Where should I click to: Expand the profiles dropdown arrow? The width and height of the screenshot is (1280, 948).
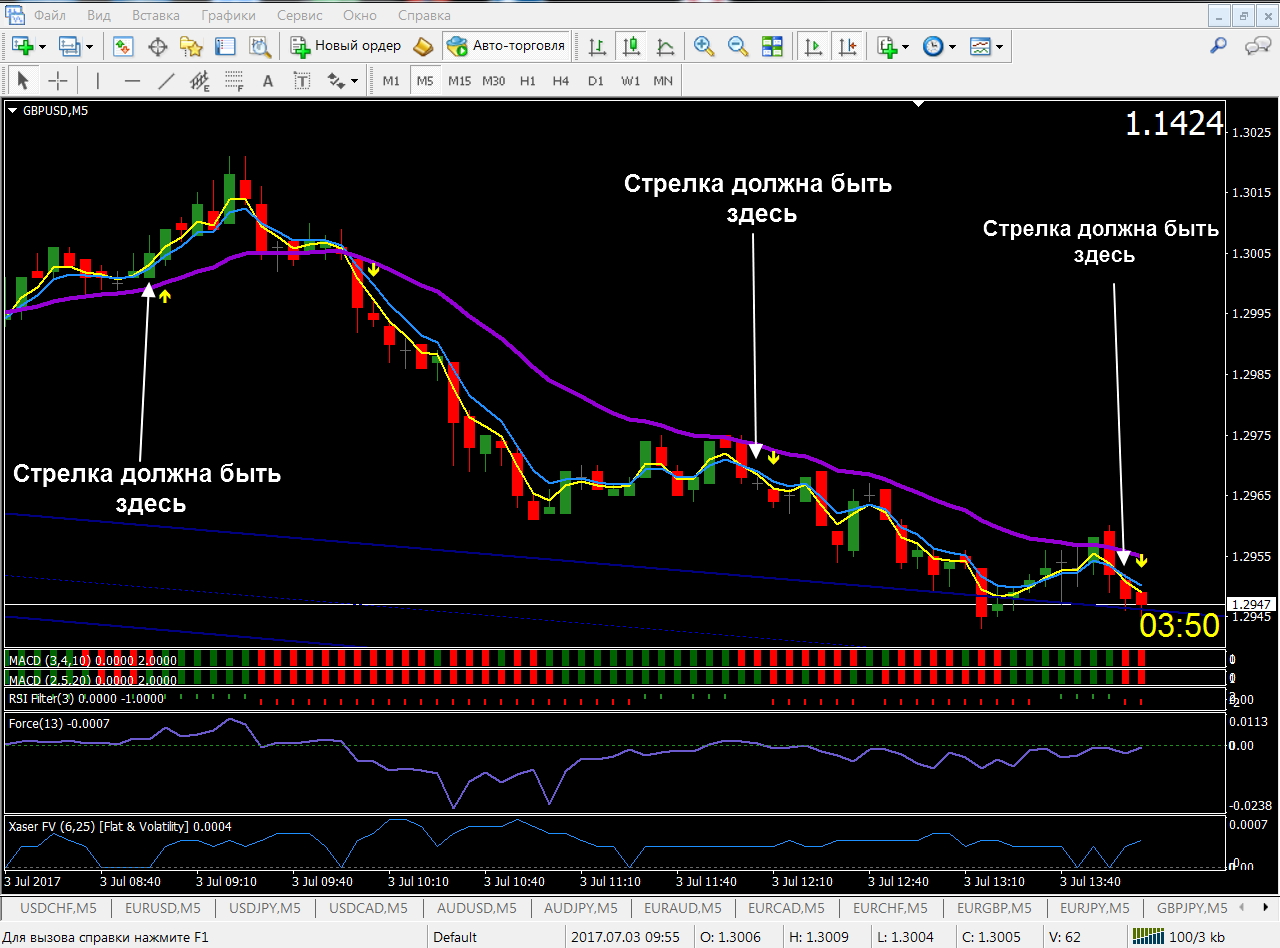pos(89,46)
